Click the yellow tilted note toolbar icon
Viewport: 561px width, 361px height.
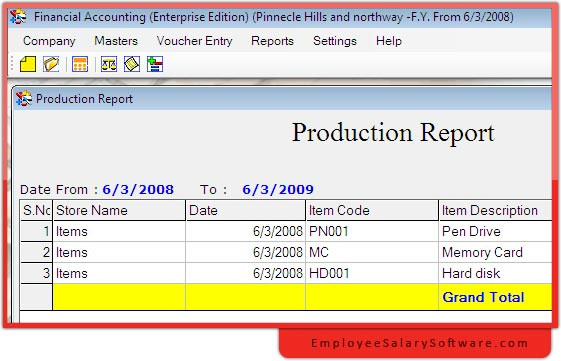pos(132,64)
